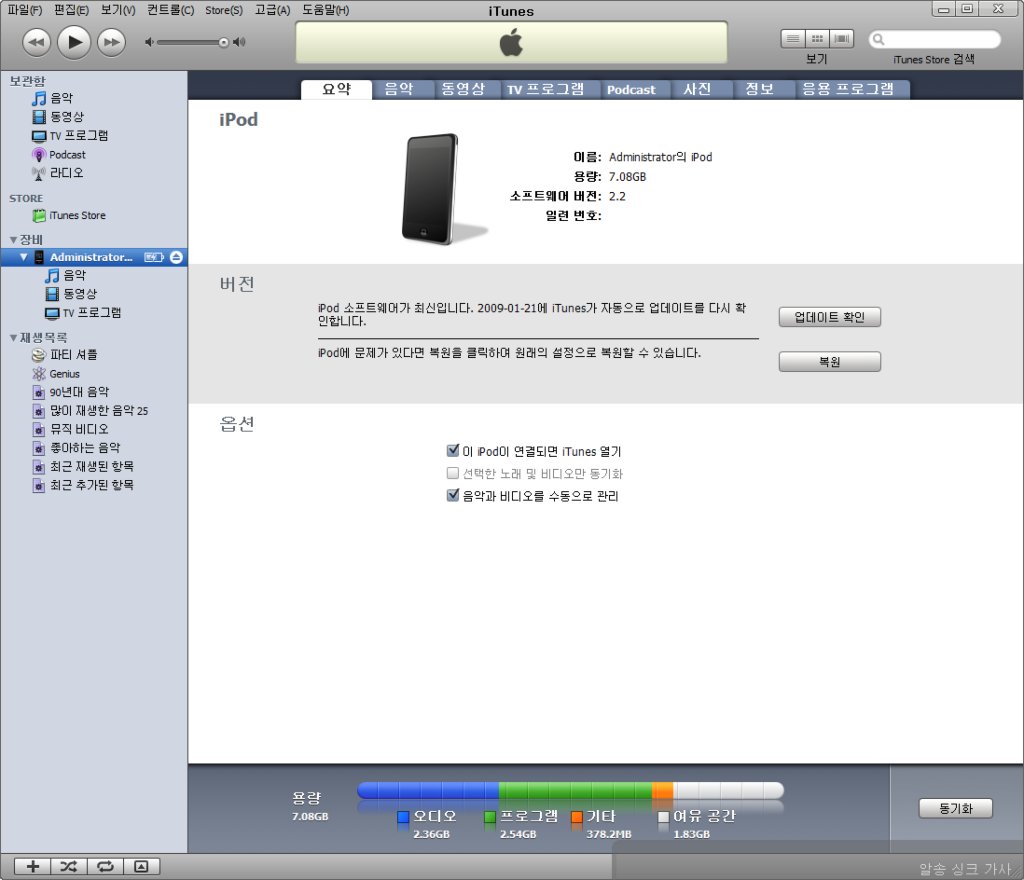The width and height of the screenshot is (1024, 880).
Task: Toggle 음악과 비디오를 수동으로 관리 checkbox
Action: point(453,495)
